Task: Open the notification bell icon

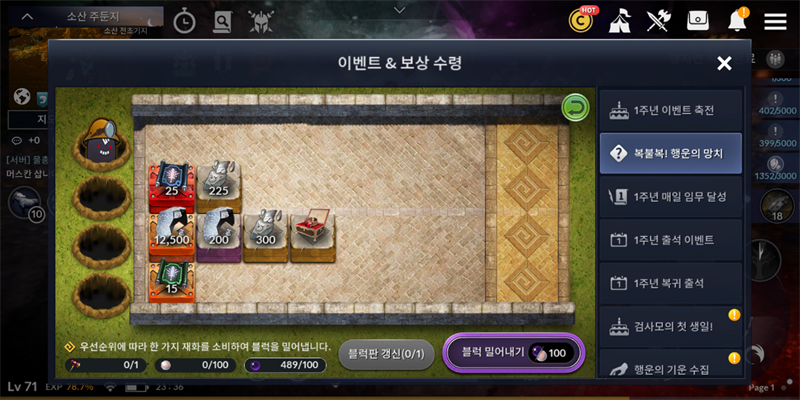Action: [x=736, y=21]
